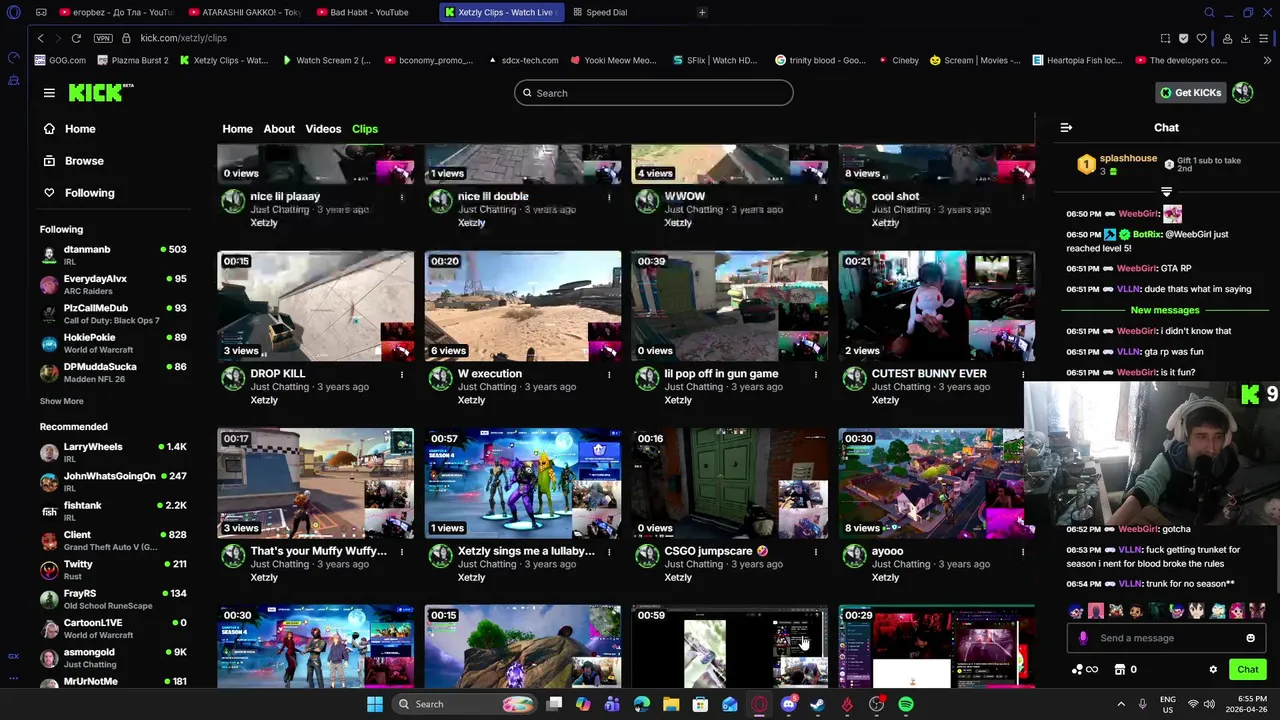Open browser downloads icon

click(x=1245, y=38)
